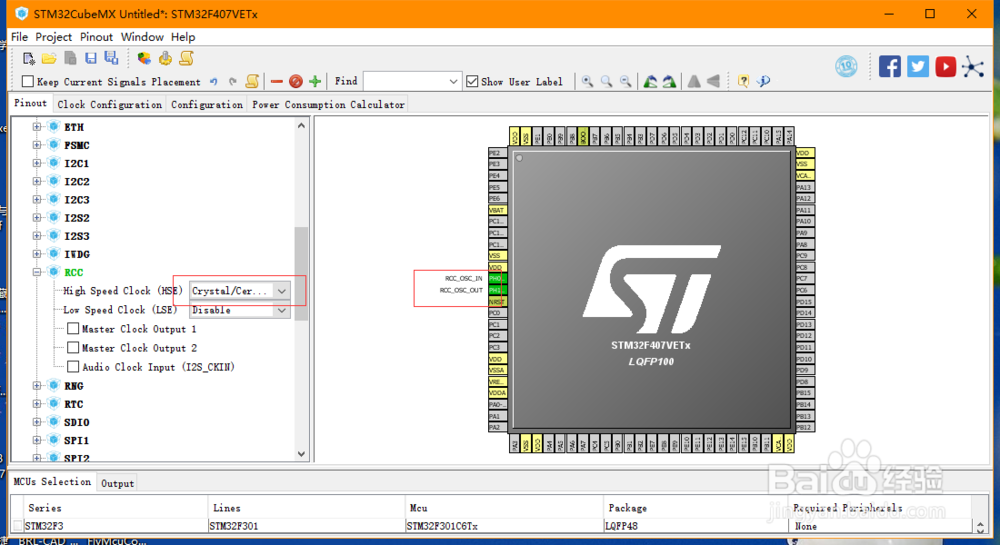Click the New Project icon

coord(29,59)
